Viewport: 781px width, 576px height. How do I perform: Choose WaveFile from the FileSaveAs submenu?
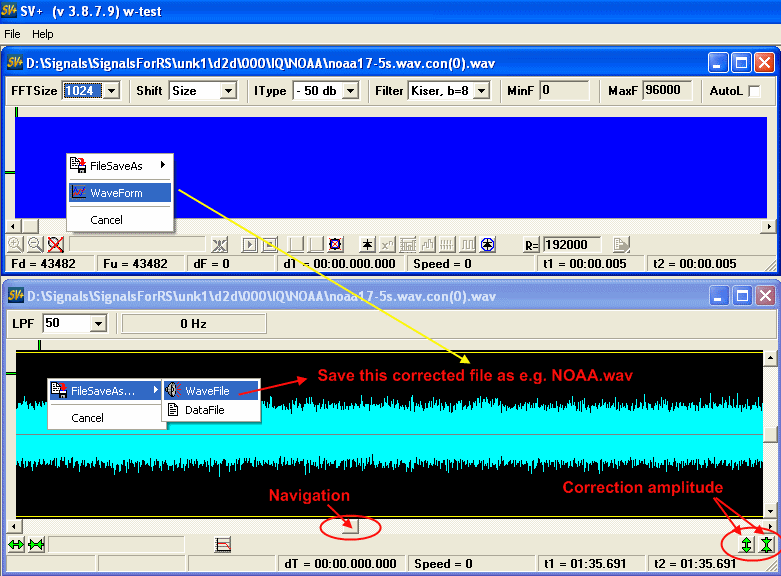pyautogui.click(x=205, y=391)
